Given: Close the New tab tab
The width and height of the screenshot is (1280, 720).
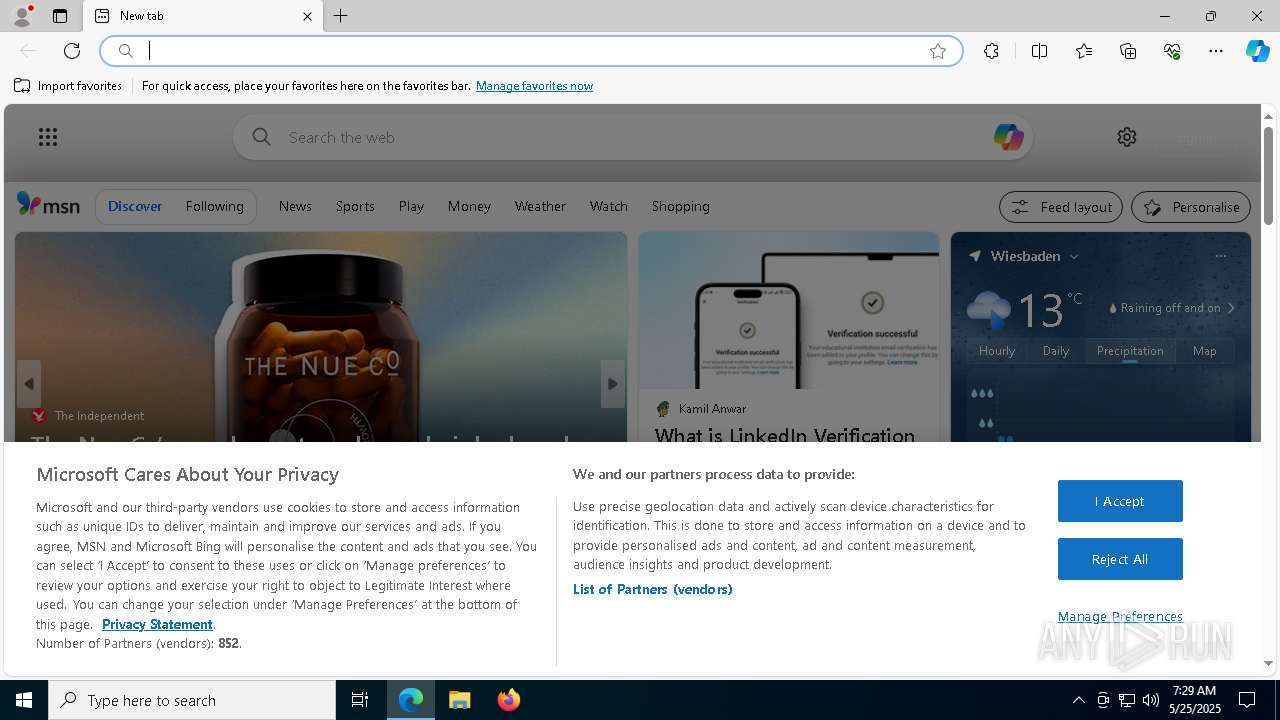Looking at the screenshot, I should (307, 16).
